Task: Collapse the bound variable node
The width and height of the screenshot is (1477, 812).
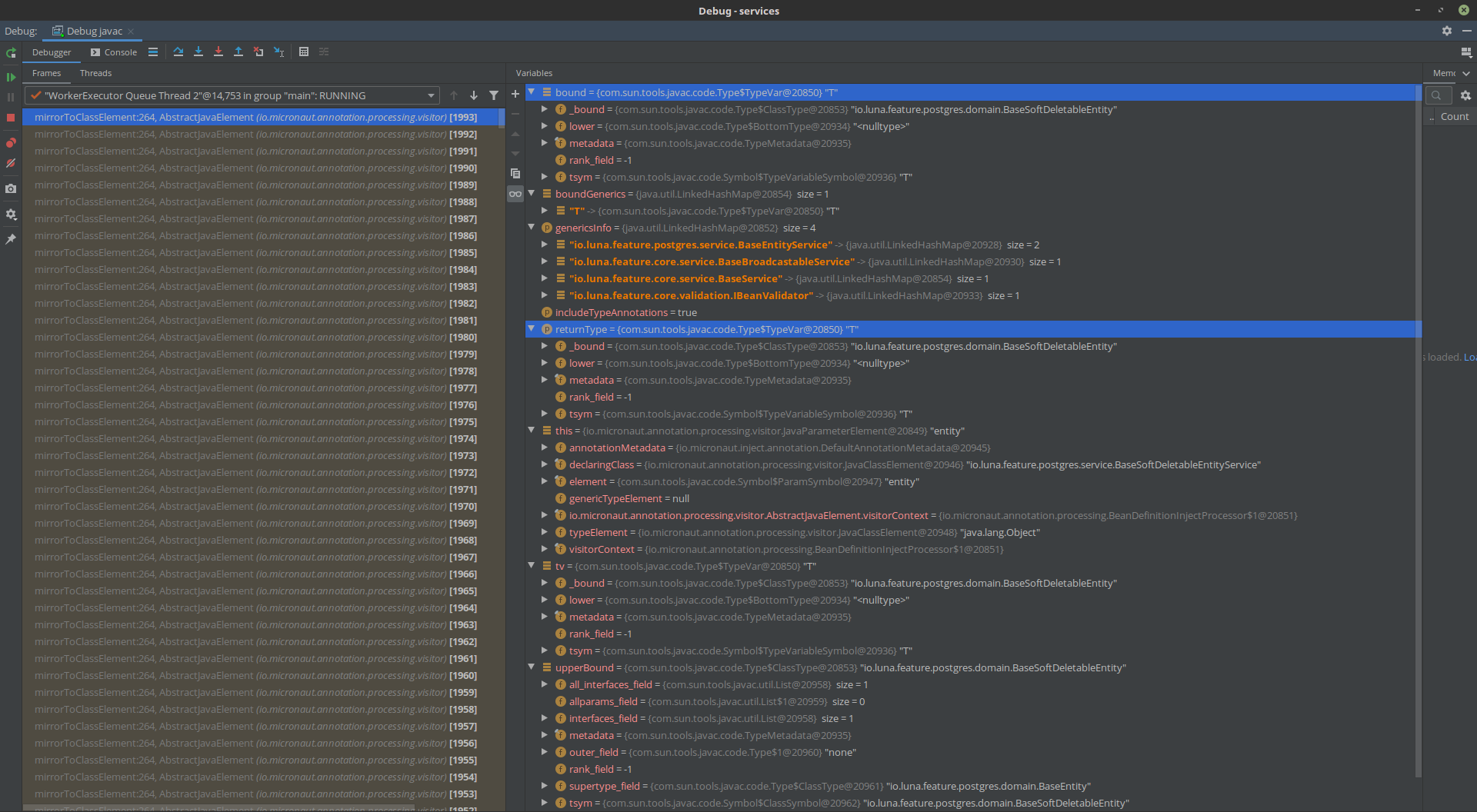Action: point(532,92)
